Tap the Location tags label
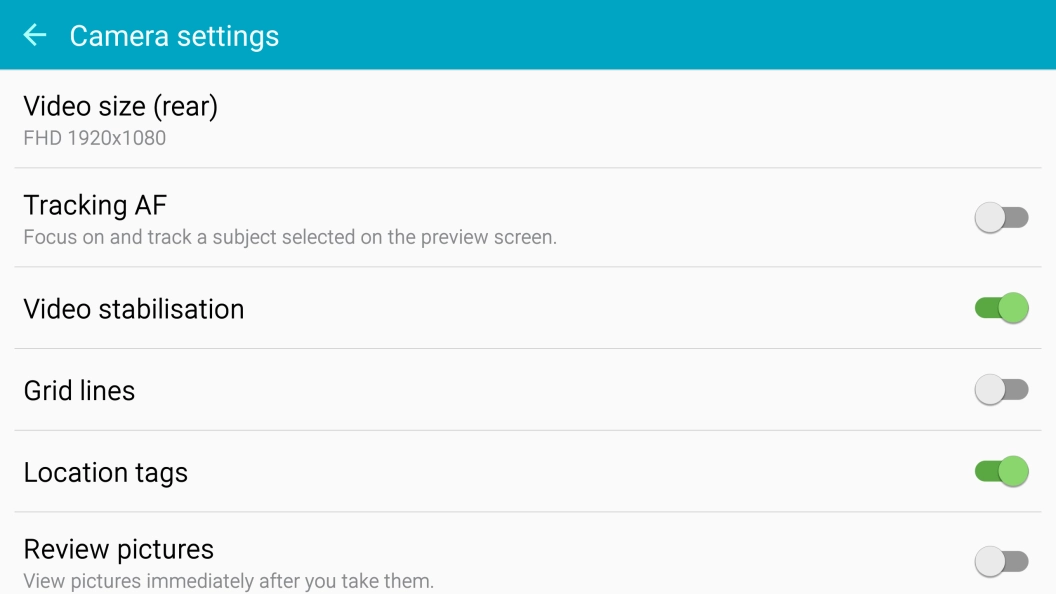The height and width of the screenshot is (594, 1056). pos(106,472)
